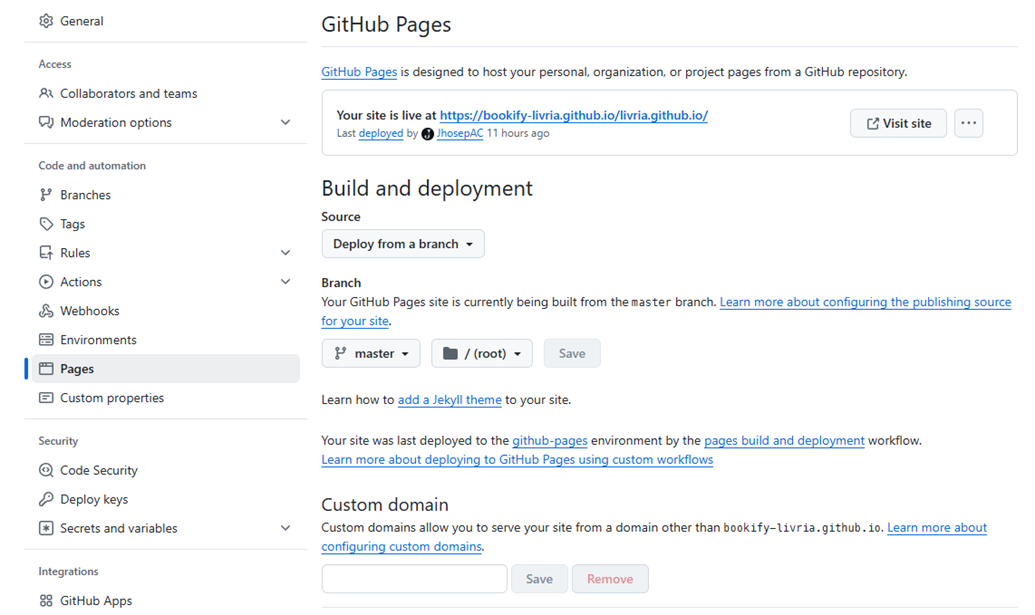The width and height of the screenshot is (1035, 615).
Task: Click the Branches git-branch icon in sidebar
Action: tap(46, 195)
